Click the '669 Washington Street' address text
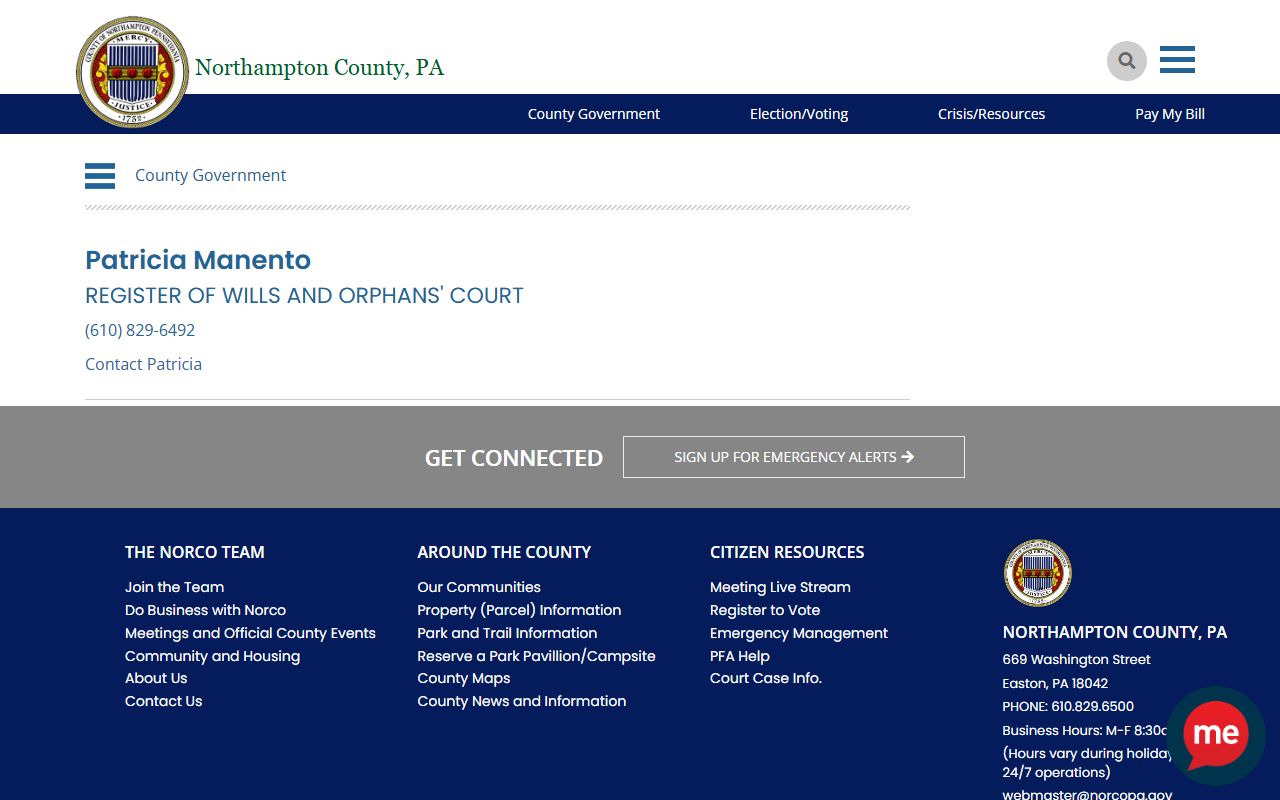 [x=1076, y=659]
